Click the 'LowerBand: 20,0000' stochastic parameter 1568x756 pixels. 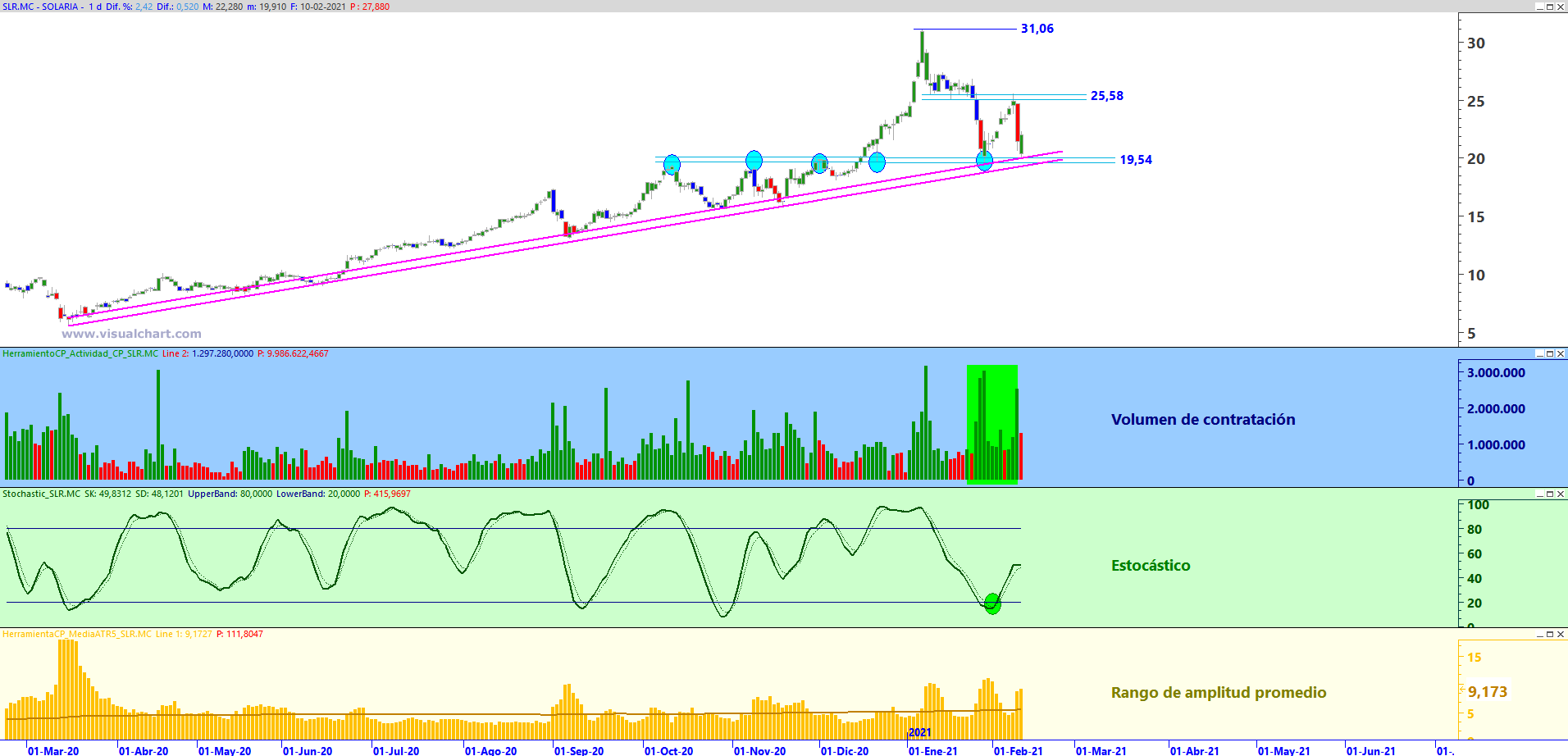318,494
